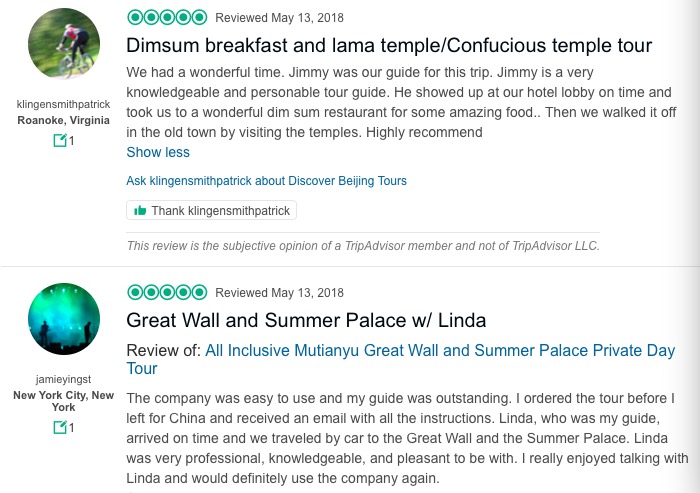The height and width of the screenshot is (493, 700).
Task: Open the Dimsum breakfast and lama temple review title
Action: click(389, 45)
